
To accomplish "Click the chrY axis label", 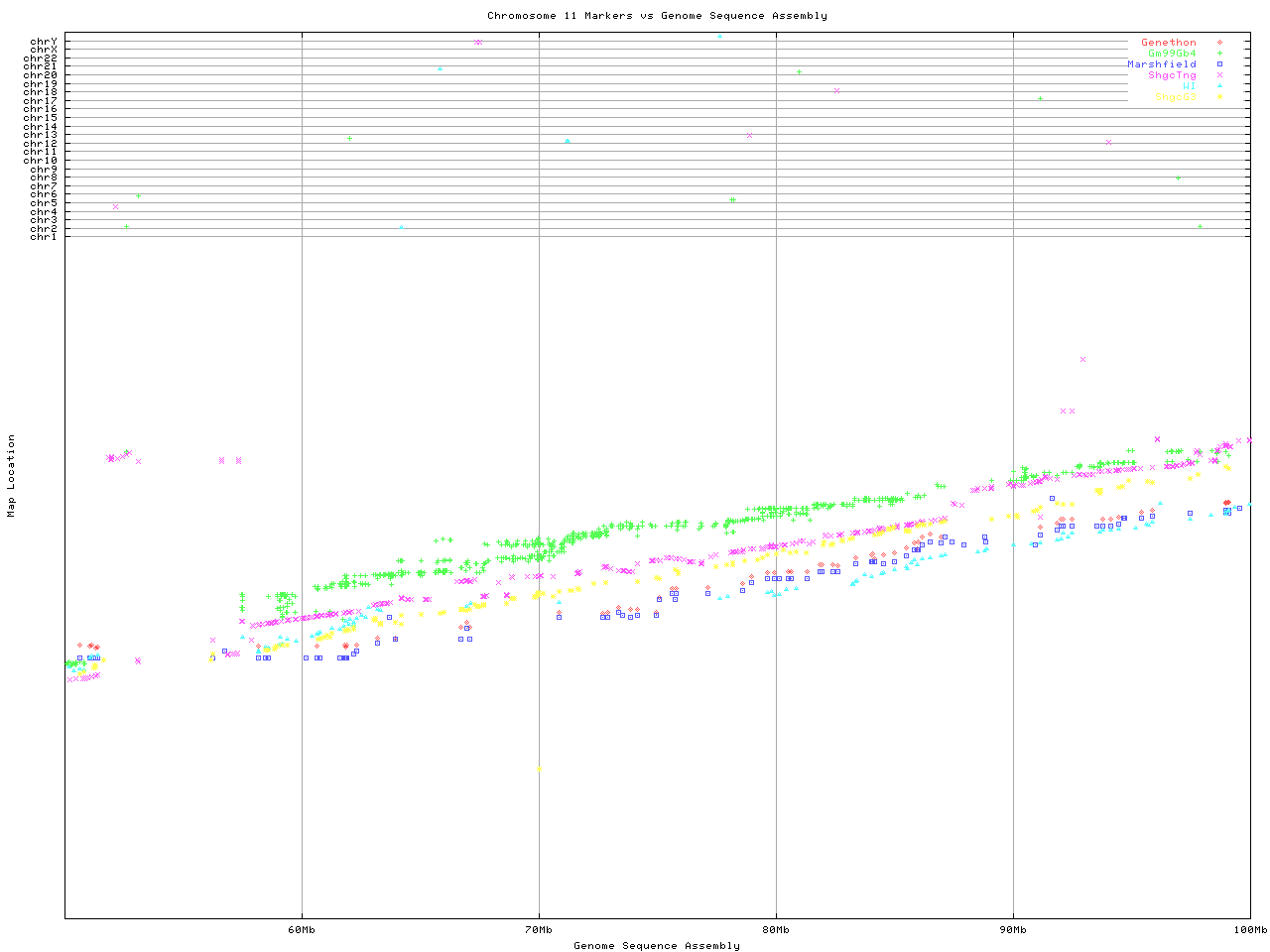I will [44, 41].
